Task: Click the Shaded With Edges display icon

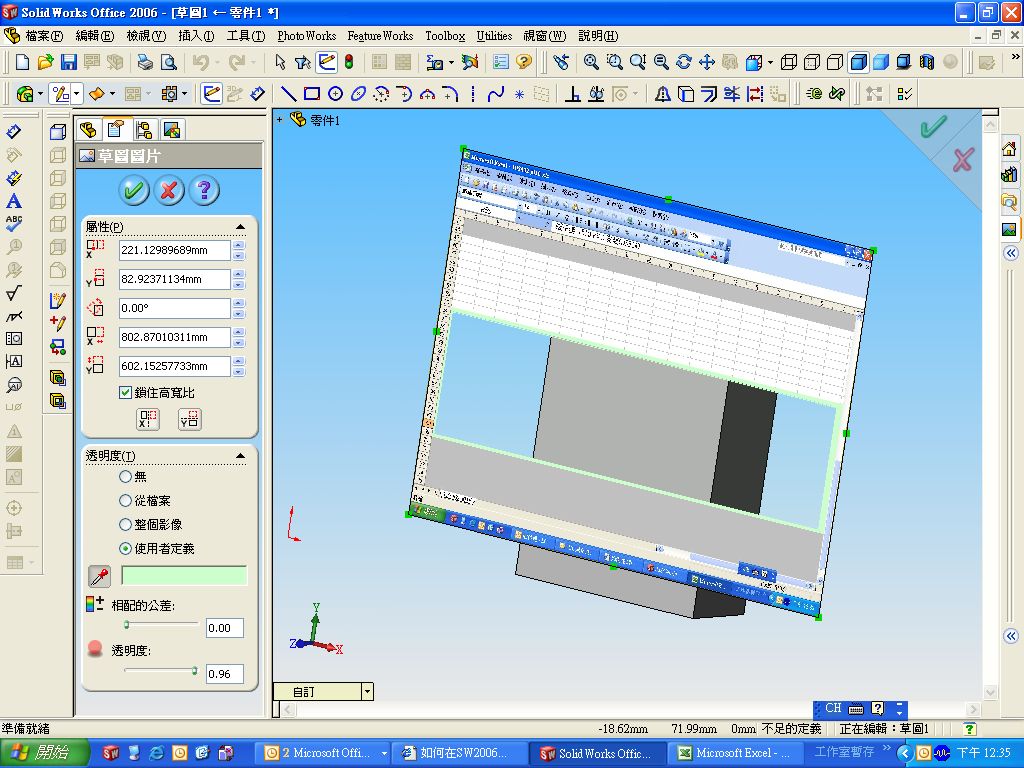Action: click(858, 62)
